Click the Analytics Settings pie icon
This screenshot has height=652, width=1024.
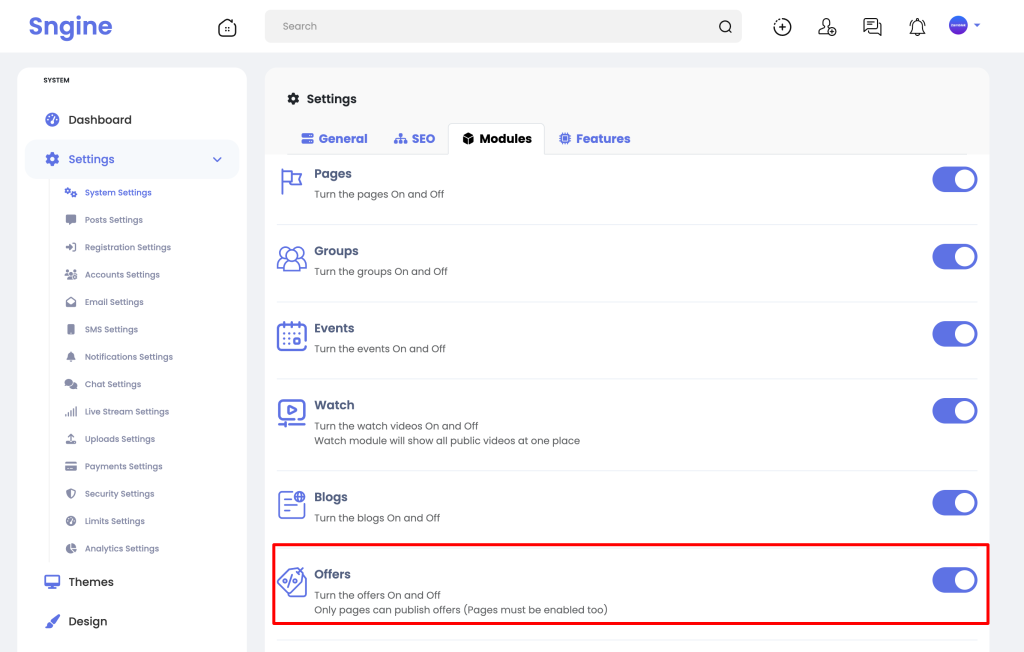[x=71, y=549]
